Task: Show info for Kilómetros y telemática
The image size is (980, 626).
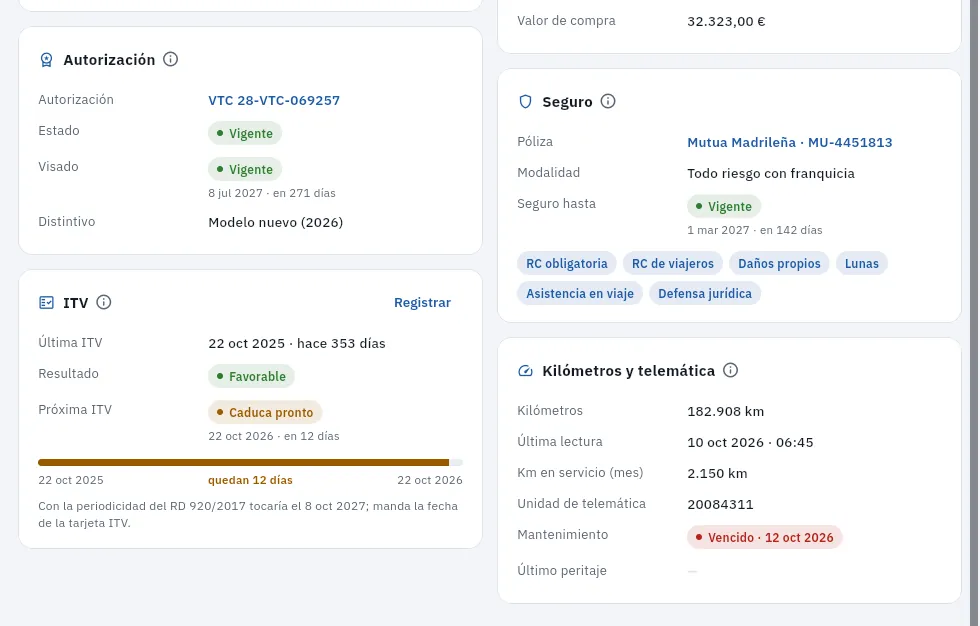Action: click(x=731, y=370)
